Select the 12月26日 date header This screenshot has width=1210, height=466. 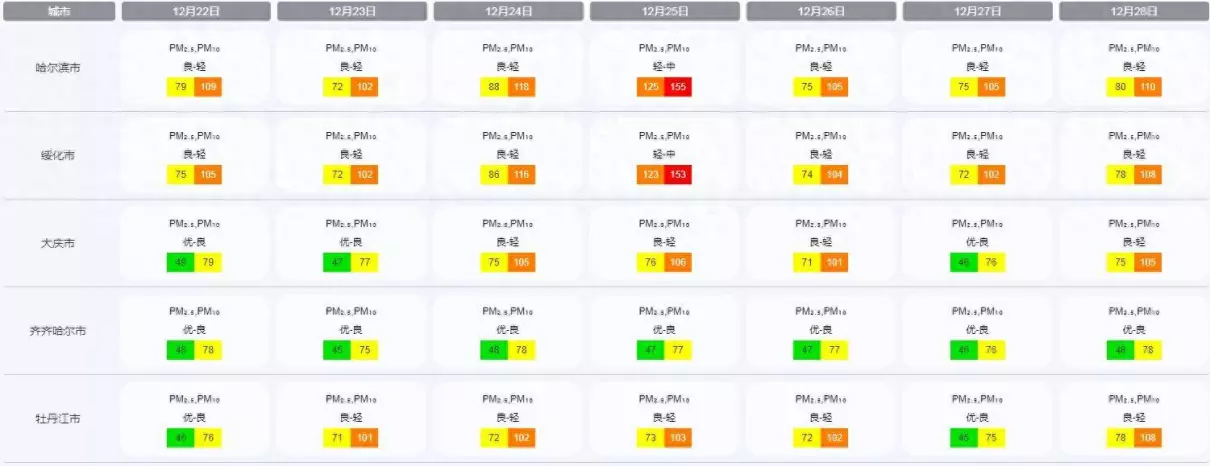821,12
